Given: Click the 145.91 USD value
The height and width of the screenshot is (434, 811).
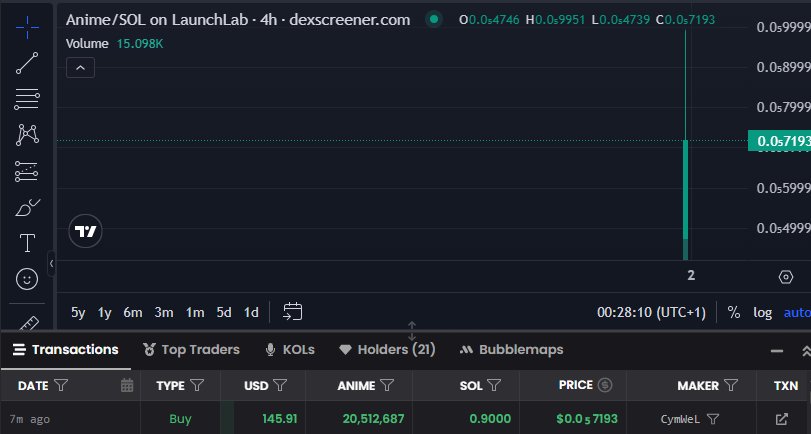Looking at the screenshot, I should (280, 419).
